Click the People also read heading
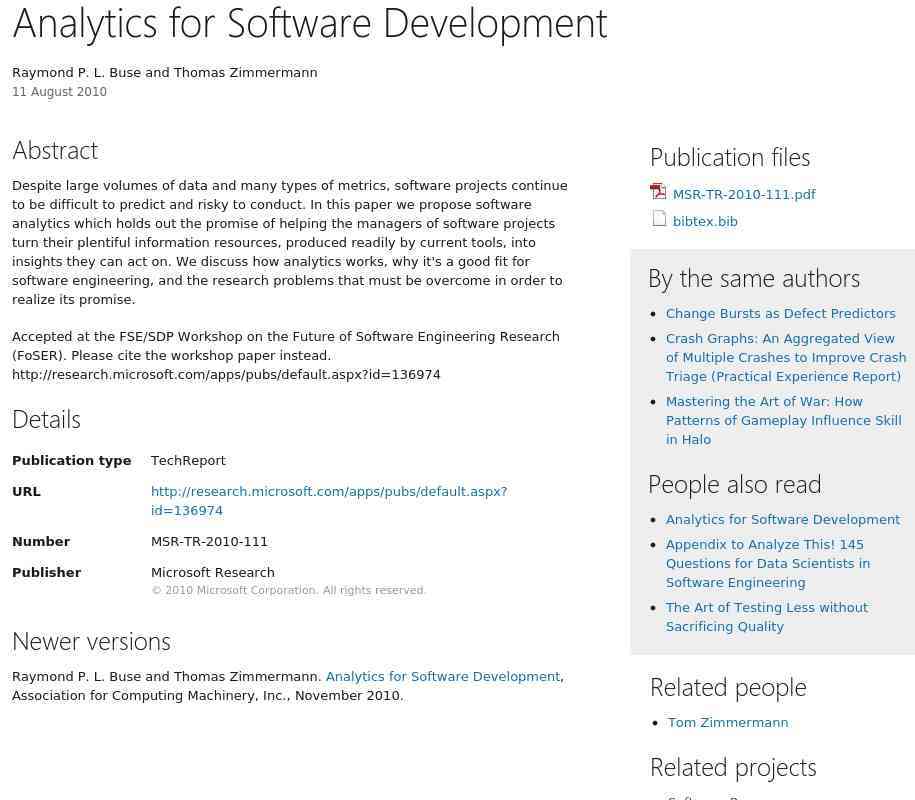This screenshot has height=800, width=915. coord(735,484)
